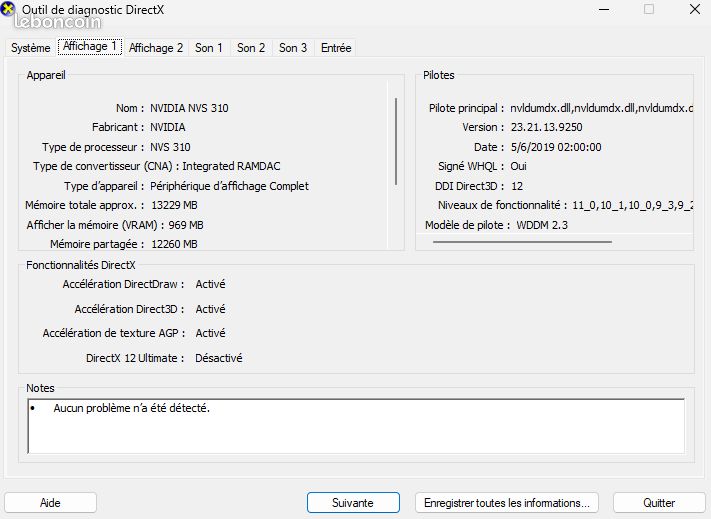
Task: Click the shared memory value 12260 MB
Action: coord(174,244)
